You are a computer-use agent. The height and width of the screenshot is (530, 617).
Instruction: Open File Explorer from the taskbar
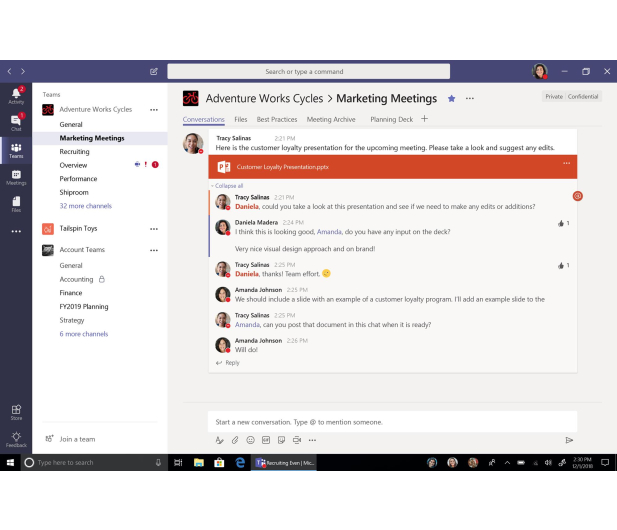pos(199,462)
